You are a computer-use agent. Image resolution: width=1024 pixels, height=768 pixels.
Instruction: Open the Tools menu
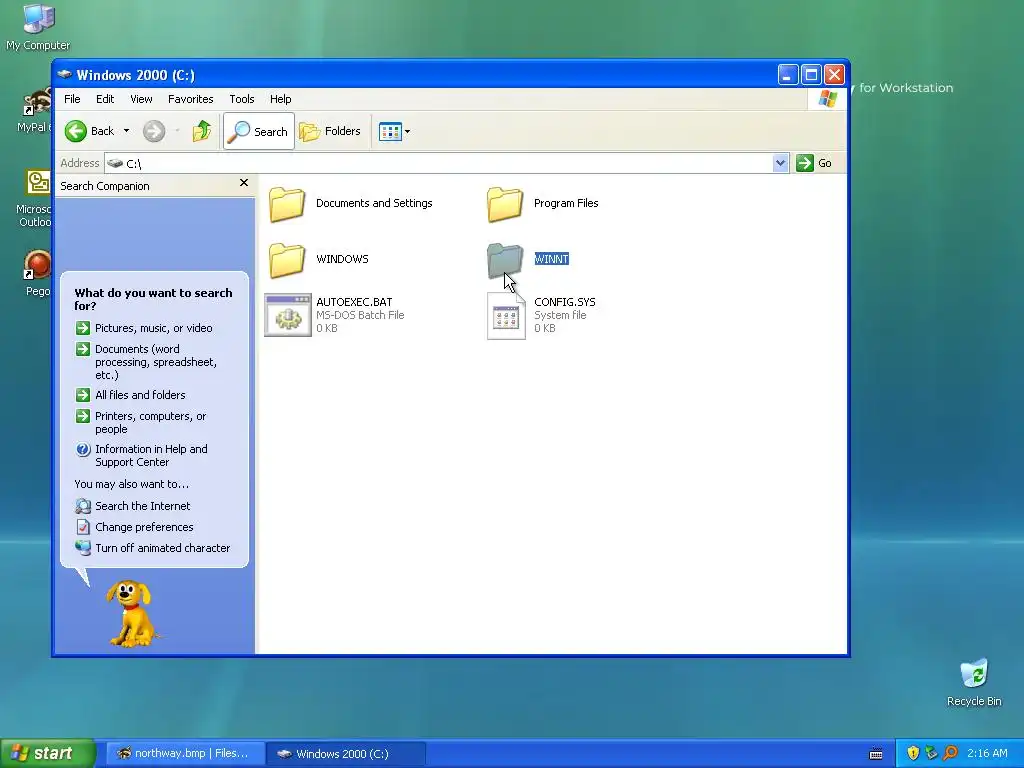pyautogui.click(x=242, y=99)
